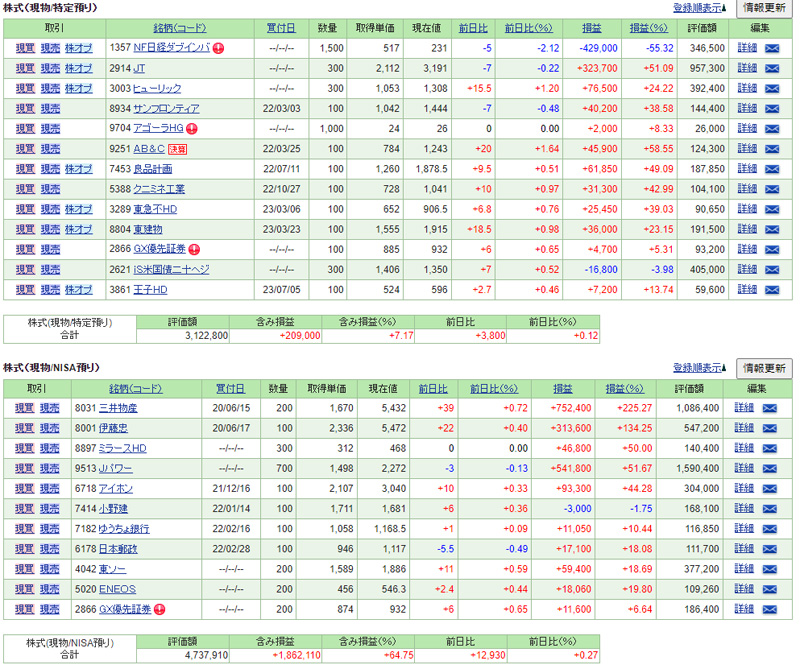
Task: Click 現売 in the 伊藤忠 row
Action: (x=50, y=428)
